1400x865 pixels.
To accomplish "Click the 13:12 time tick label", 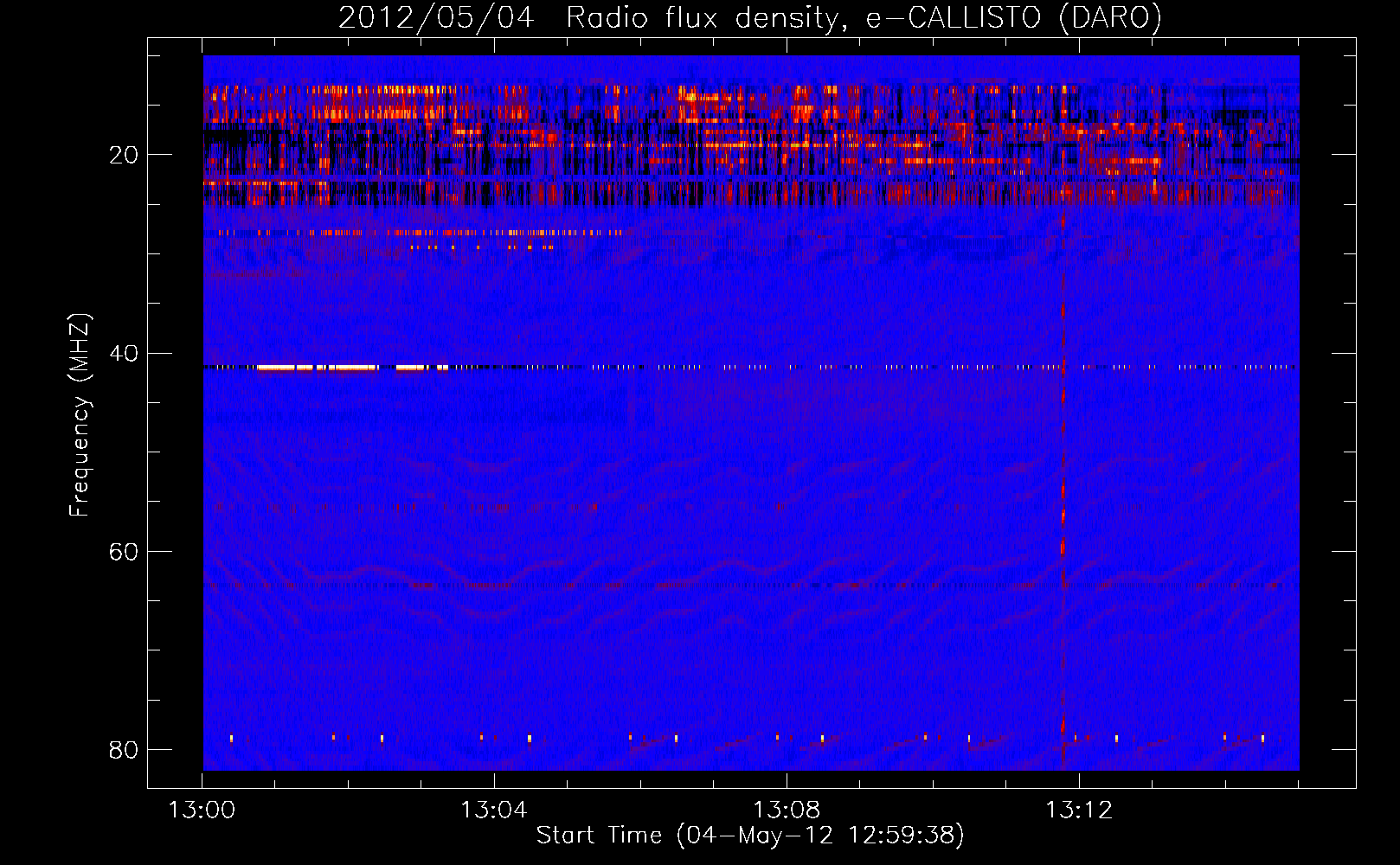I will click(x=1079, y=811).
